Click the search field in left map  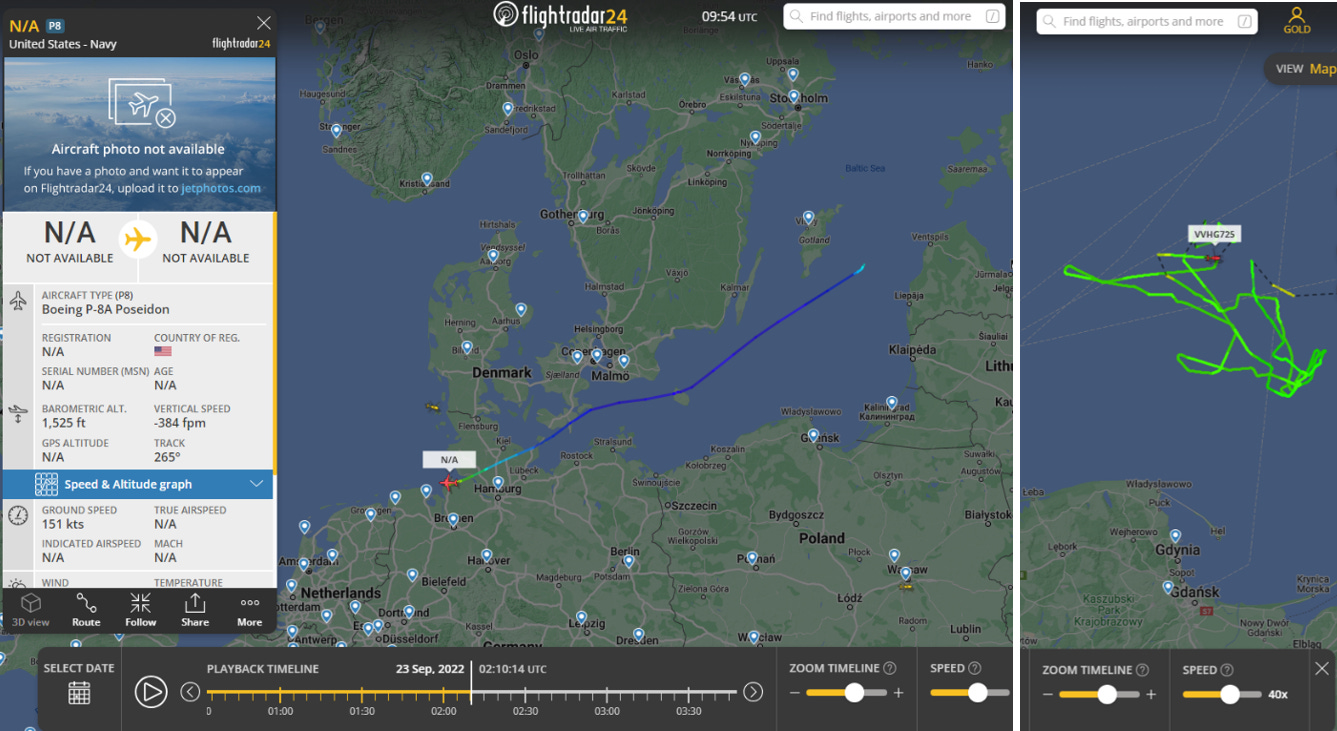[x=893, y=16]
